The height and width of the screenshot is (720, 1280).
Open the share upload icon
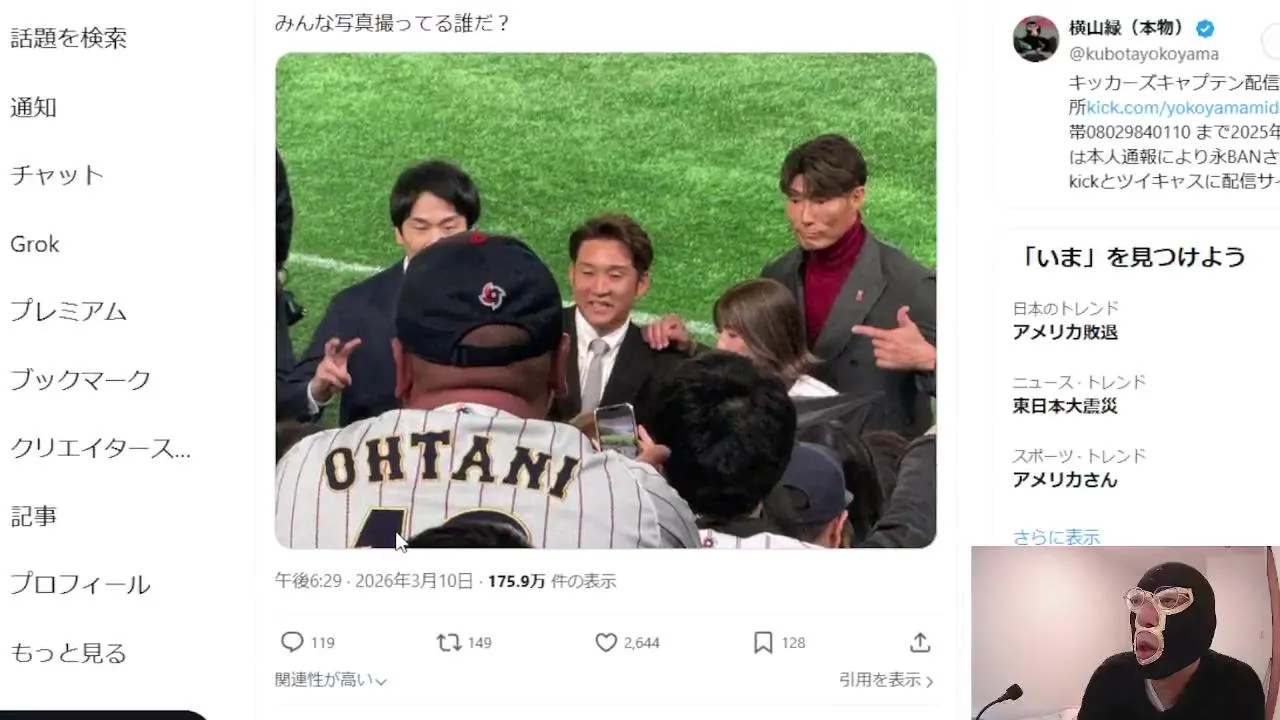pyautogui.click(x=920, y=642)
